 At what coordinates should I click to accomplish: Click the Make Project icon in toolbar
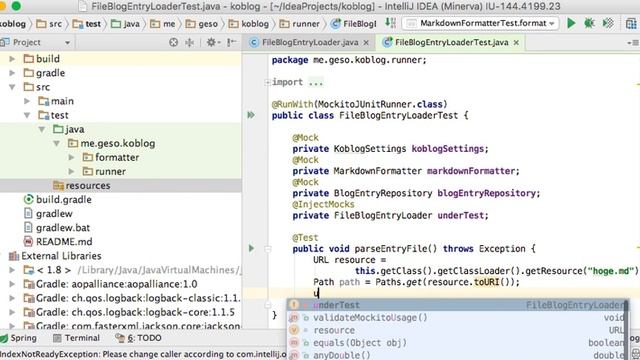point(390,23)
